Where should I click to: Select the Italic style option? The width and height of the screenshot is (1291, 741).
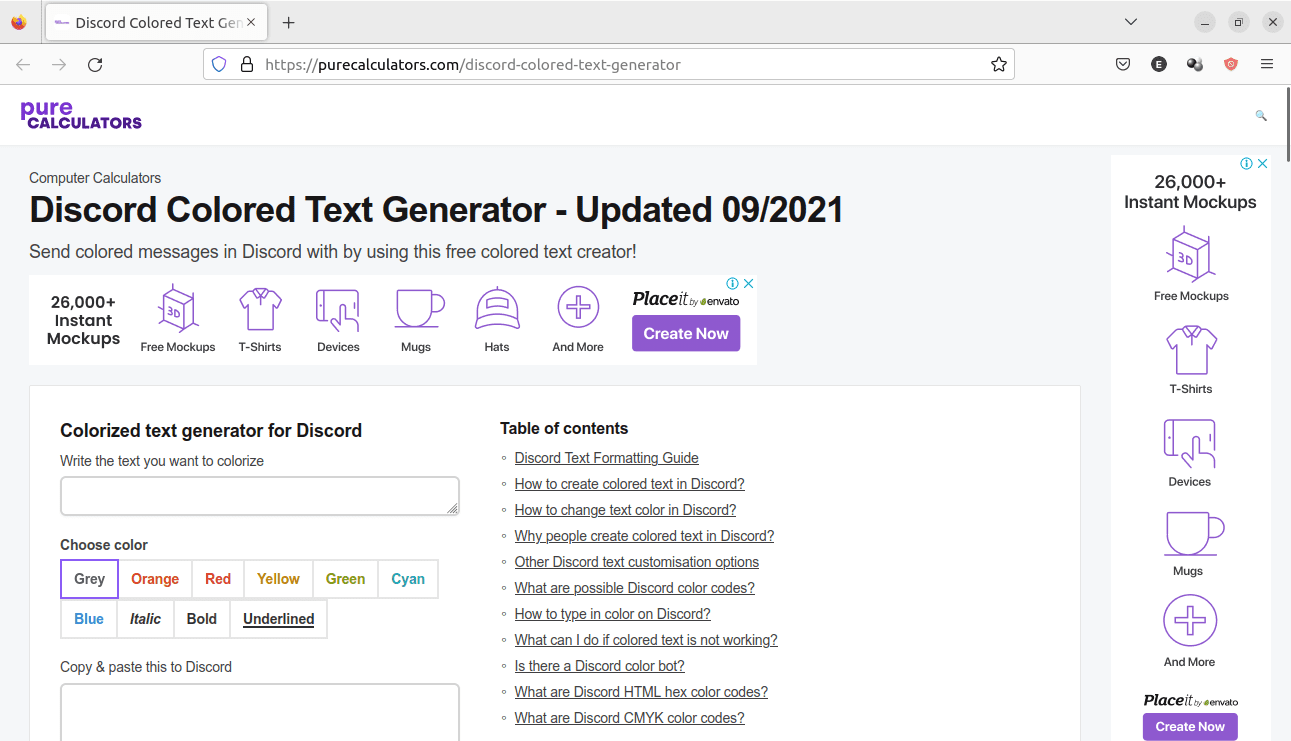coord(146,619)
